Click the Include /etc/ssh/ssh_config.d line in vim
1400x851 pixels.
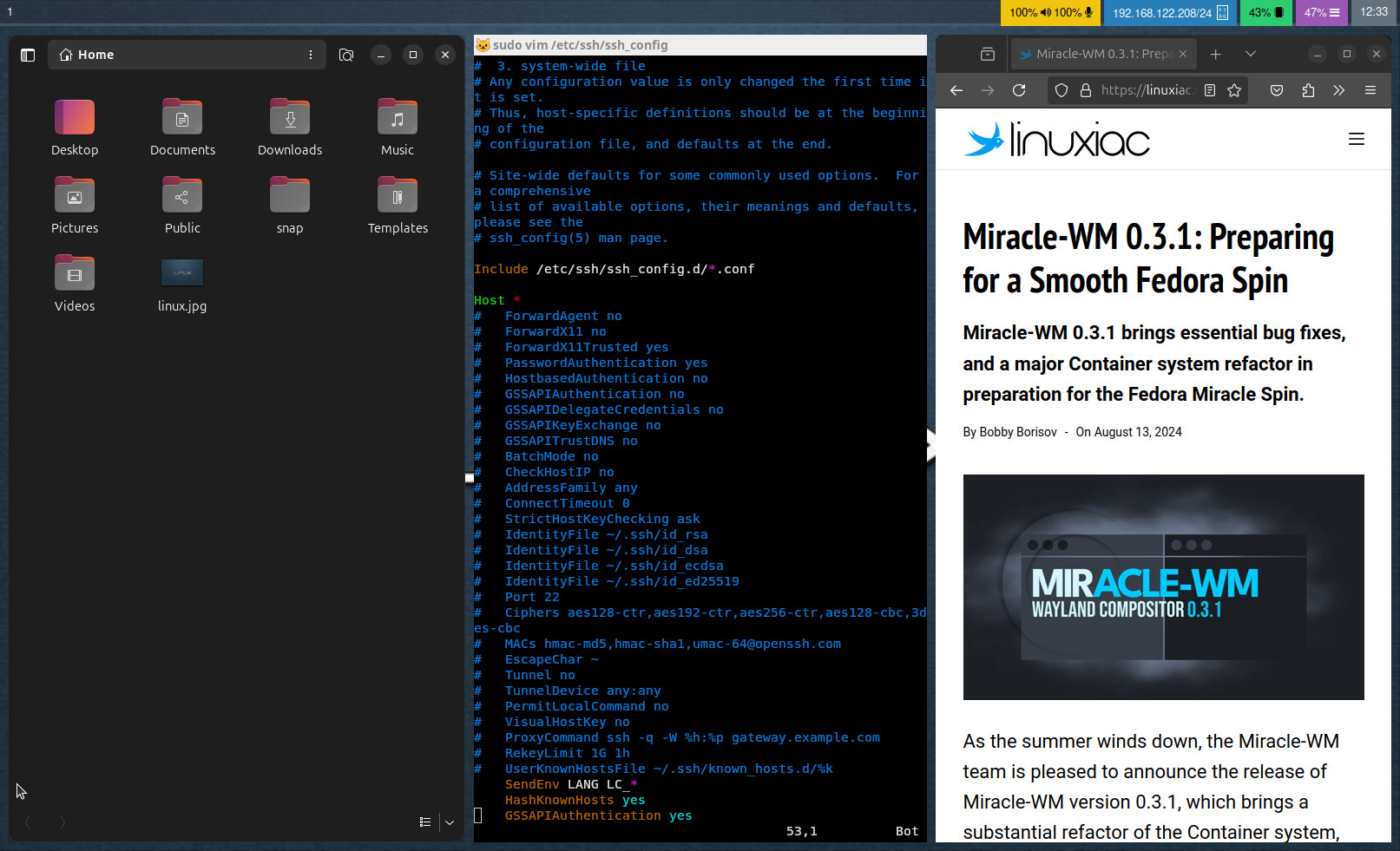click(615, 269)
